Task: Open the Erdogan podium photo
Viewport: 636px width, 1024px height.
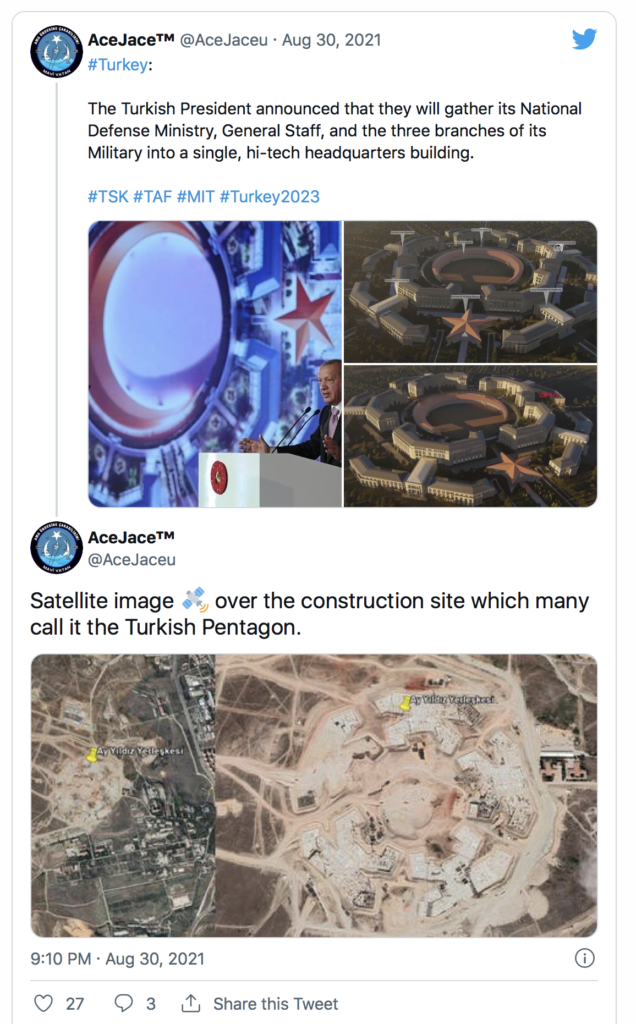Action: coord(215,364)
